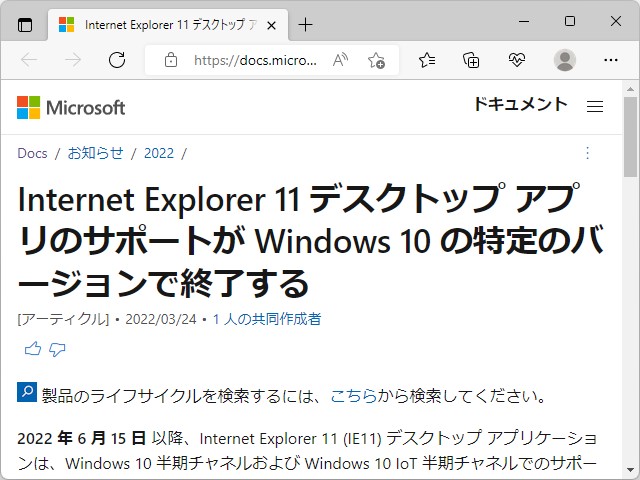This screenshot has width=640, height=480.
Task: Maximize the browser window
Action: pyautogui.click(x=570, y=21)
